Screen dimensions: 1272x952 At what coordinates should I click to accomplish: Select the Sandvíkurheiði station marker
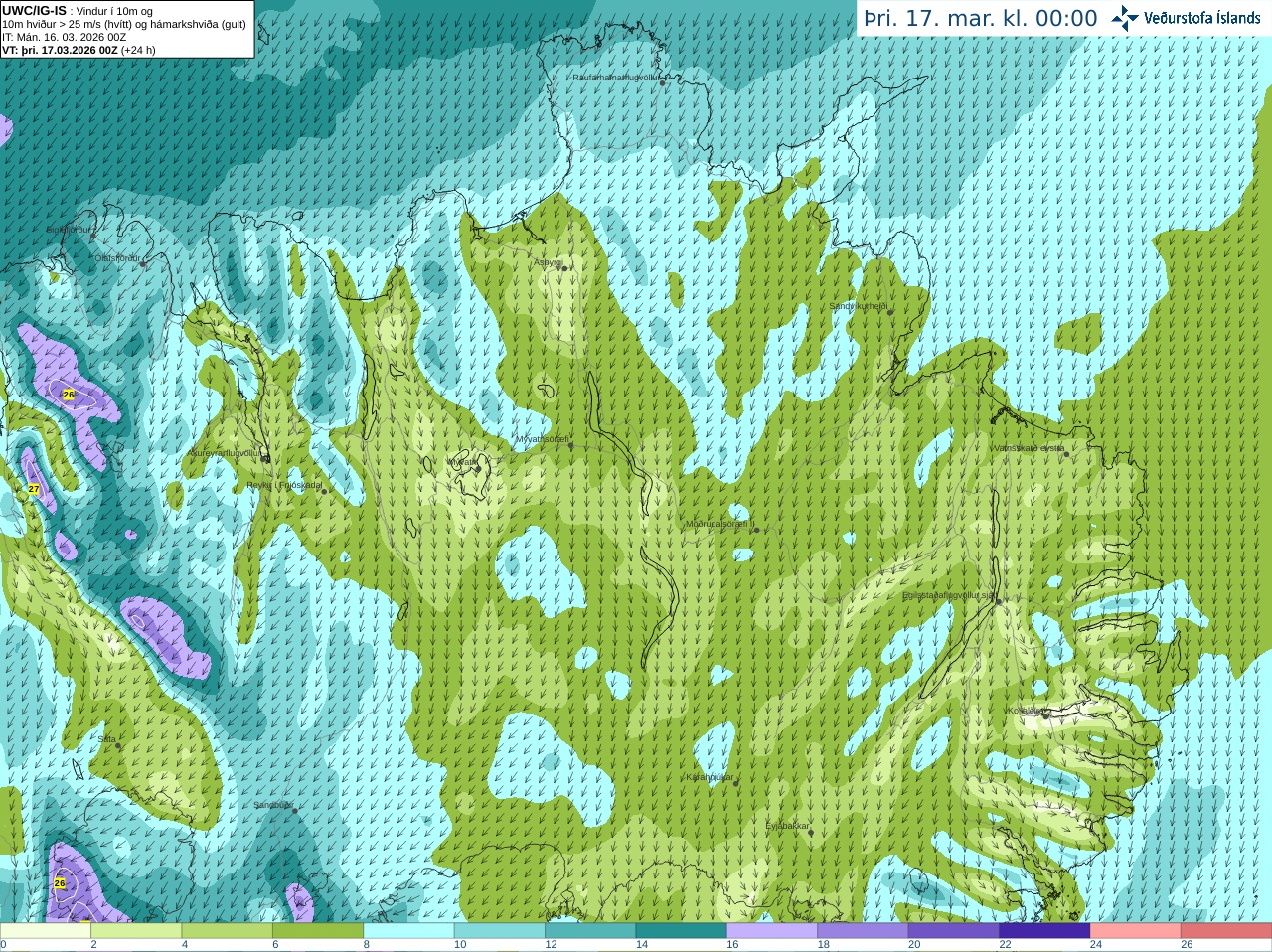click(890, 312)
